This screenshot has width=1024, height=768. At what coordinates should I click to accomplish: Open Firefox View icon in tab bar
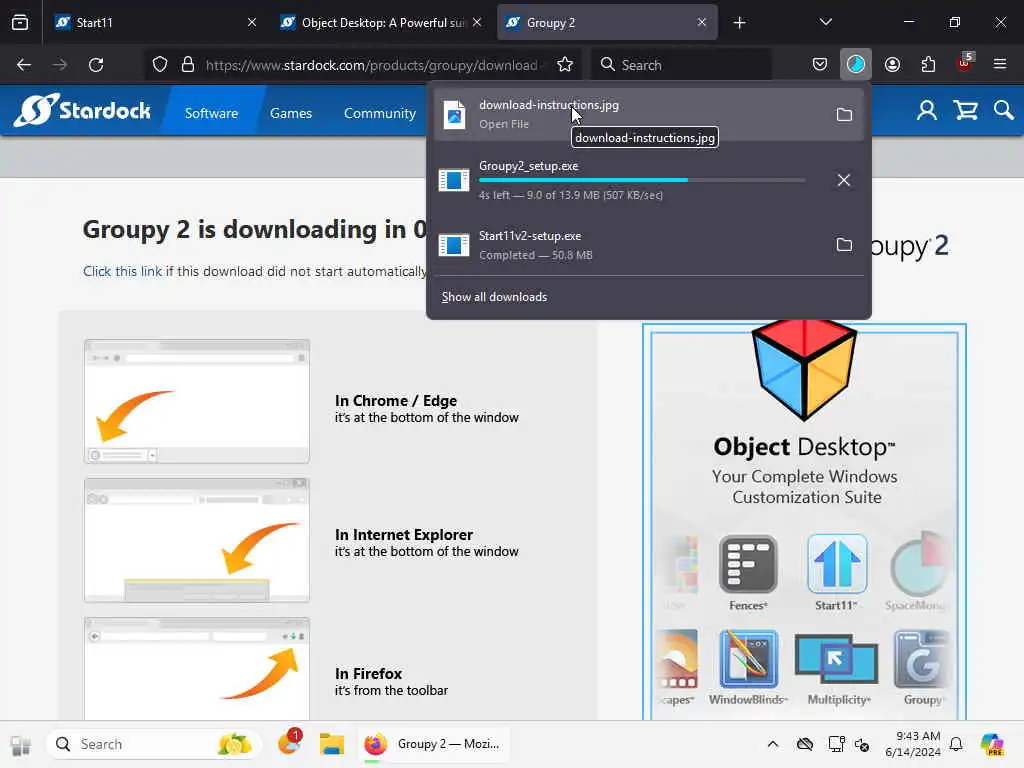[20, 23]
